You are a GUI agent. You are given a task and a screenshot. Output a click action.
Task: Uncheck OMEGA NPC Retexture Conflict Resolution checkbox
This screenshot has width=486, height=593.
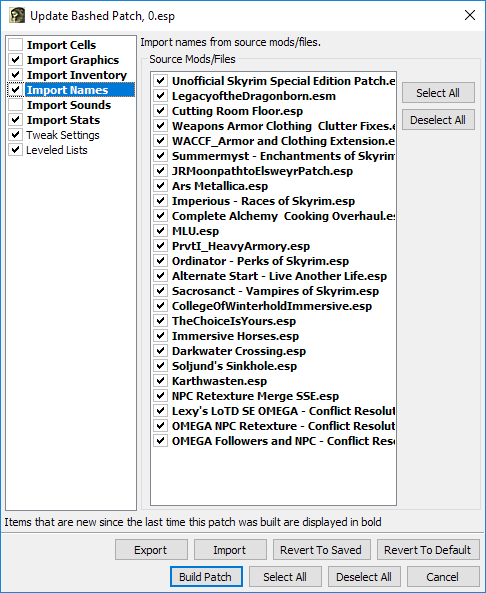[x=160, y=426]
